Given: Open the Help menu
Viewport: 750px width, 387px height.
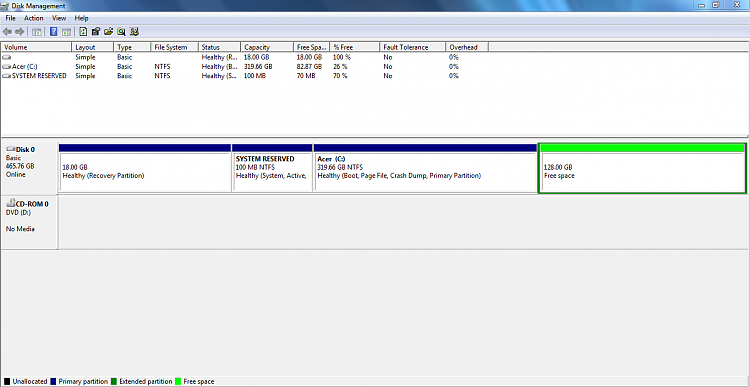Looking at the screenshot, I should 81,18.
